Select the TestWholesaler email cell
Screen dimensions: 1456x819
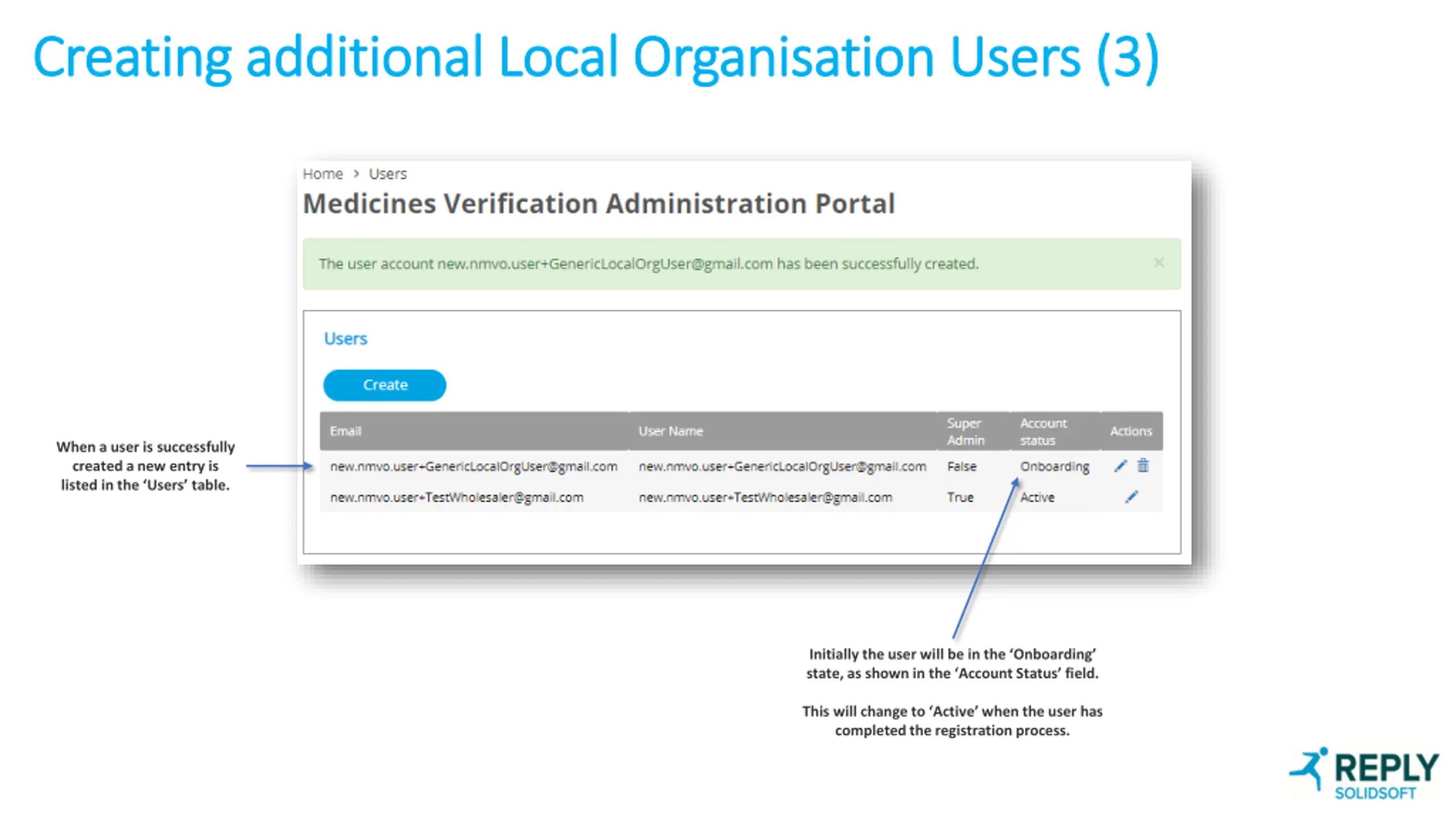point(456,497)
